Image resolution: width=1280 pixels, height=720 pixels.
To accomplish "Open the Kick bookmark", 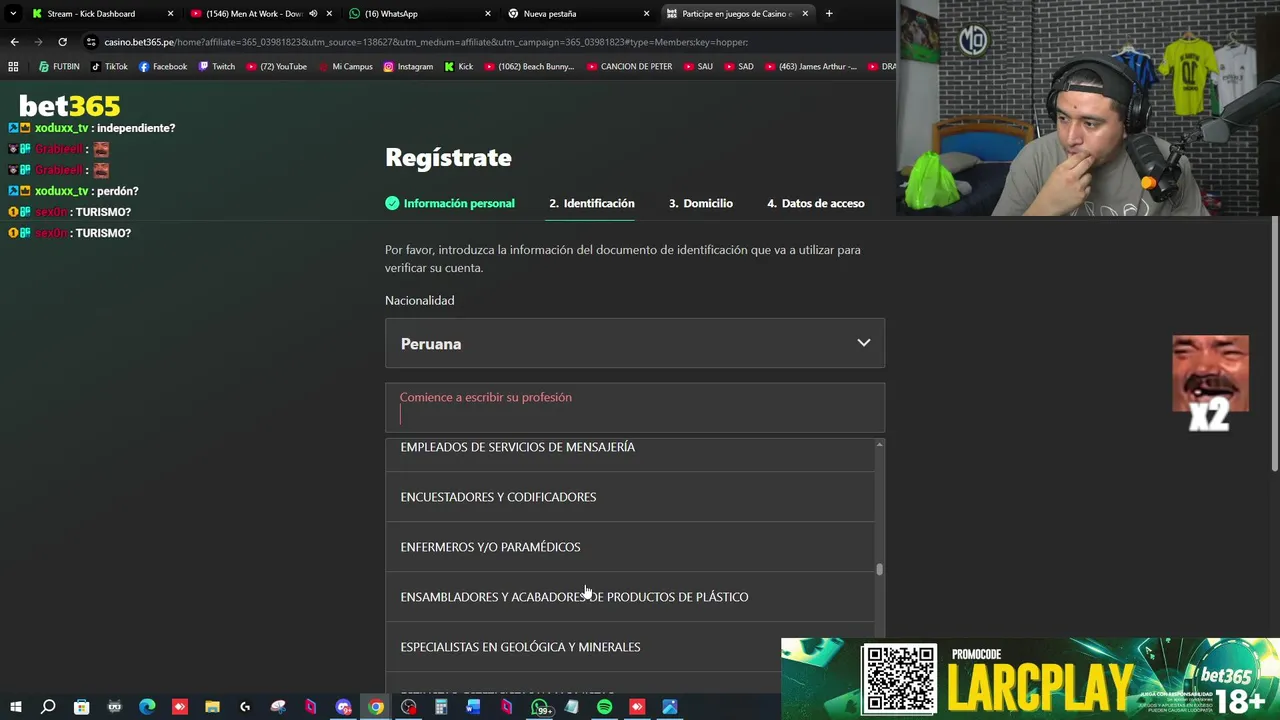I will click(x=458, y=67).
